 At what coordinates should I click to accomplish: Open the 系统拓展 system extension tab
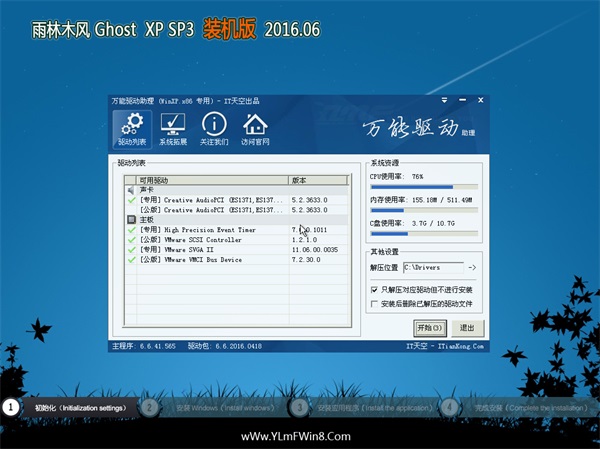tap(173, 129)
